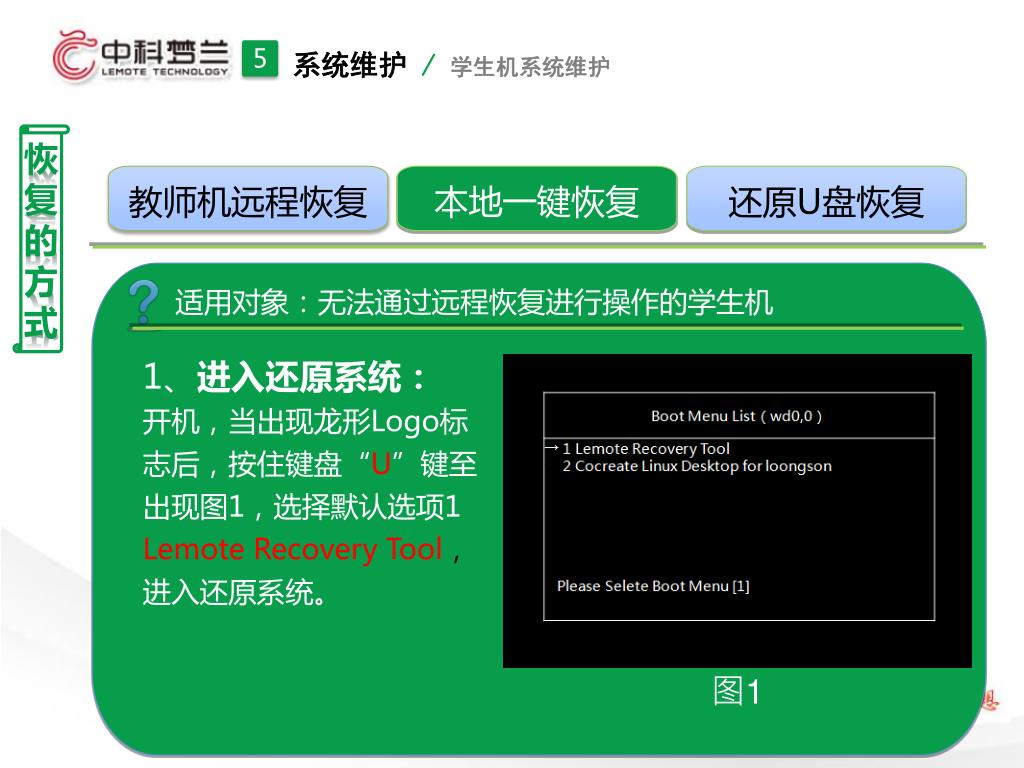
Task: Click the 开机，当出现龙形Logo标 line
Action: pos(305,422)
